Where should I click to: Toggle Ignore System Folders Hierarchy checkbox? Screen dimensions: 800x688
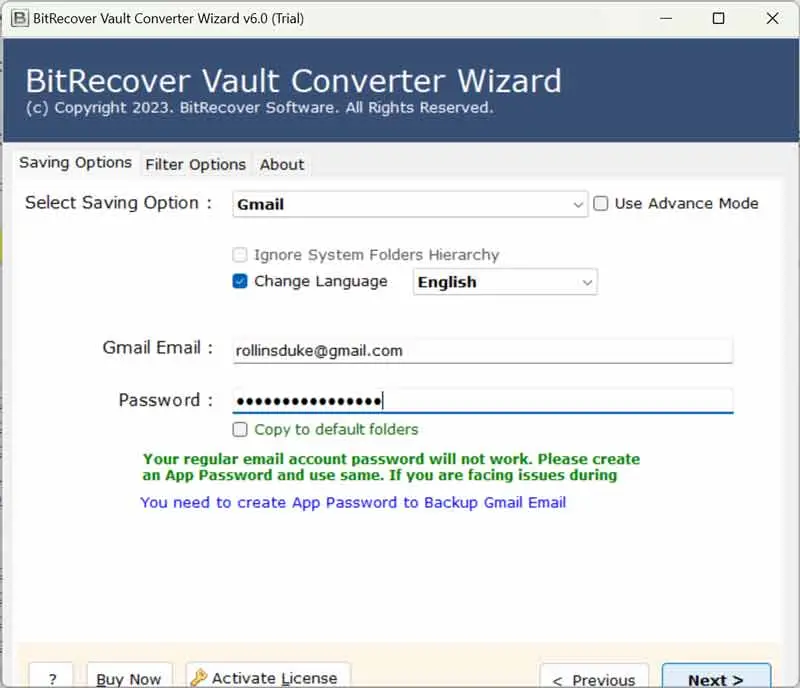pyautogui.click(x=240, y=255)
